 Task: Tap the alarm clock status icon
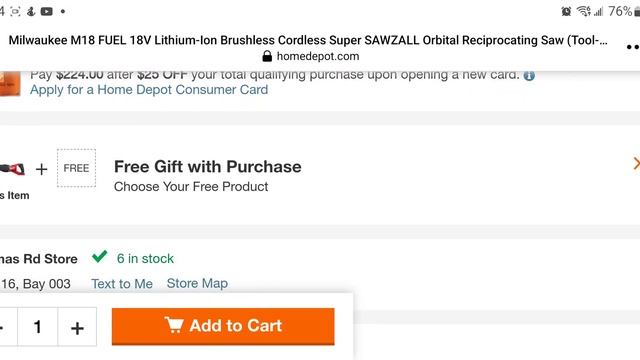[566, 11]
